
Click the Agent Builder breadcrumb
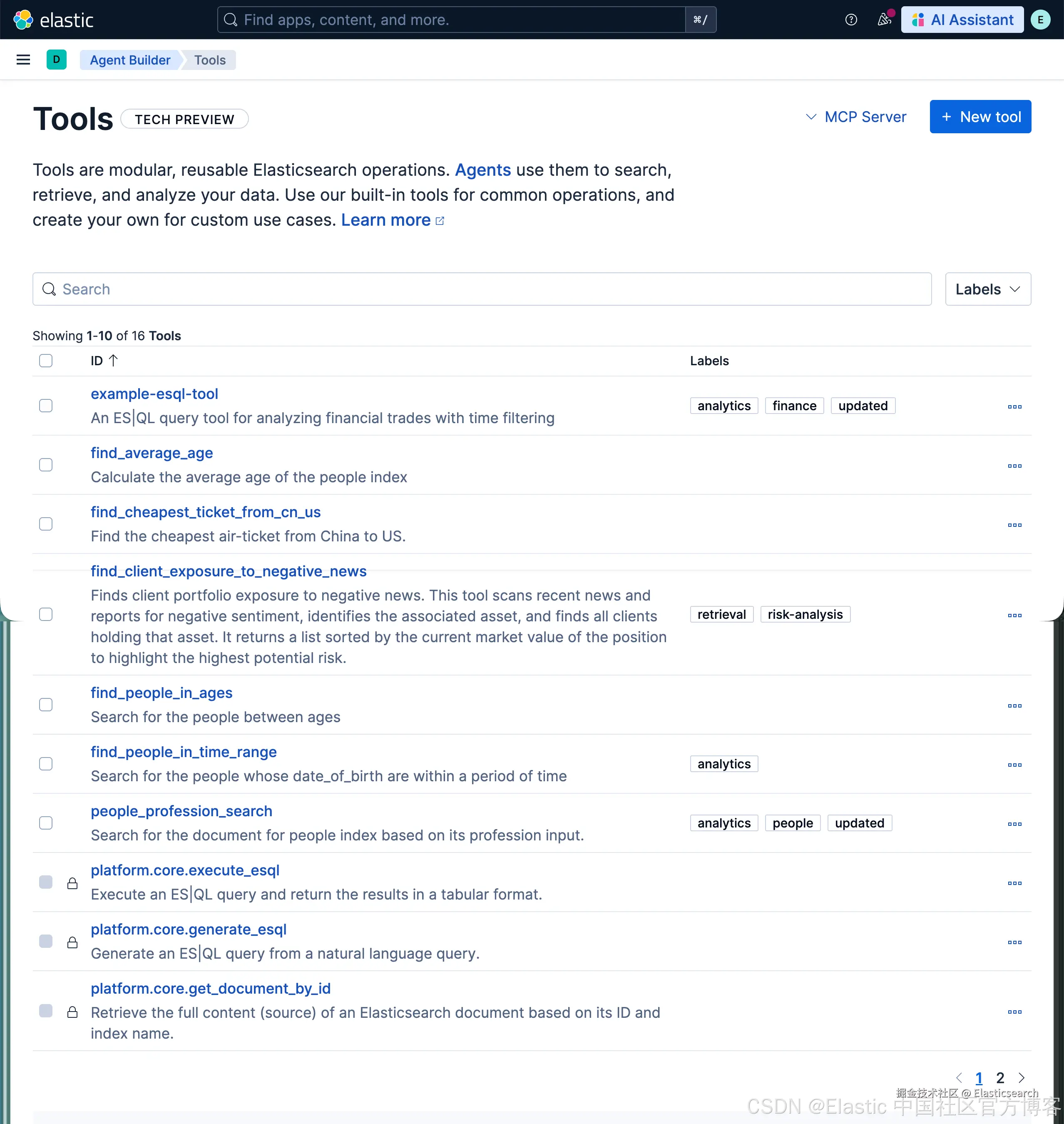(130, 60)
